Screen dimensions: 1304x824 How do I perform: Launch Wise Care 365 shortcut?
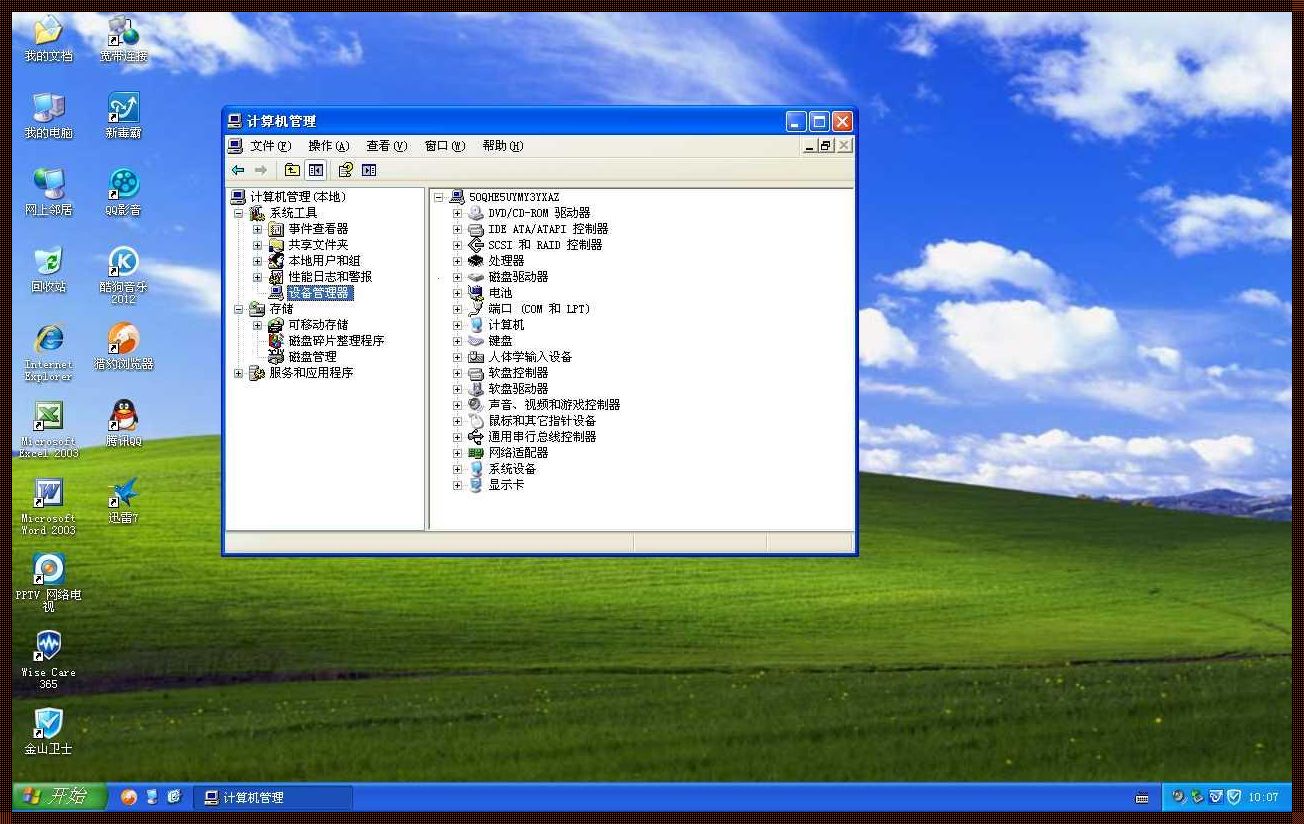coord(48,660)
